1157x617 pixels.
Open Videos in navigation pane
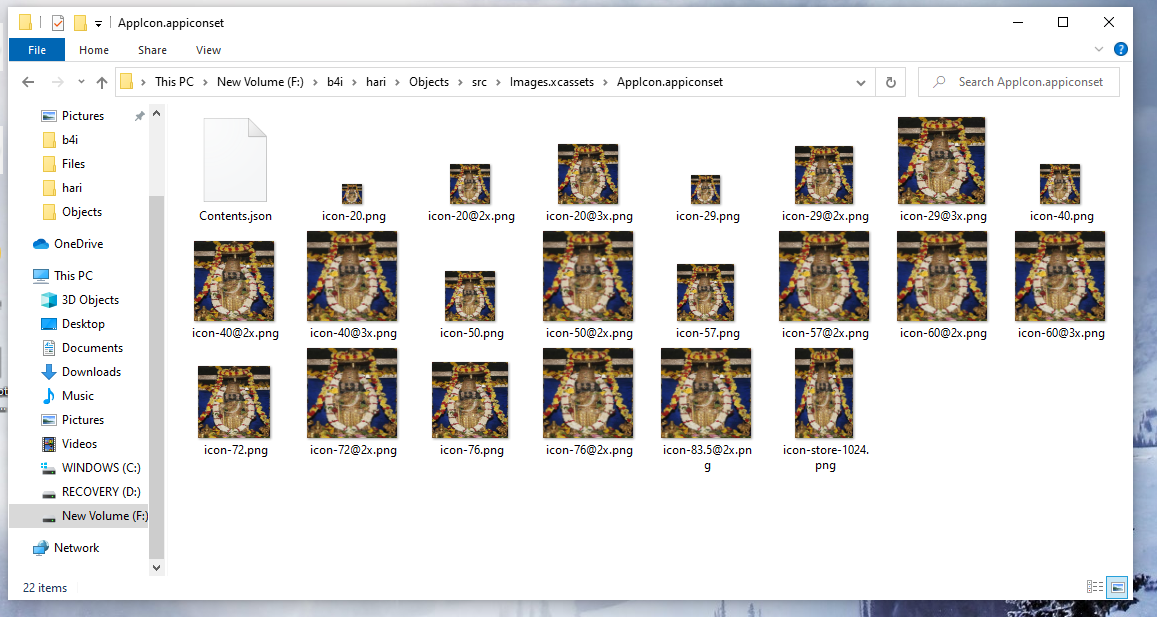(x=79, y=444)
